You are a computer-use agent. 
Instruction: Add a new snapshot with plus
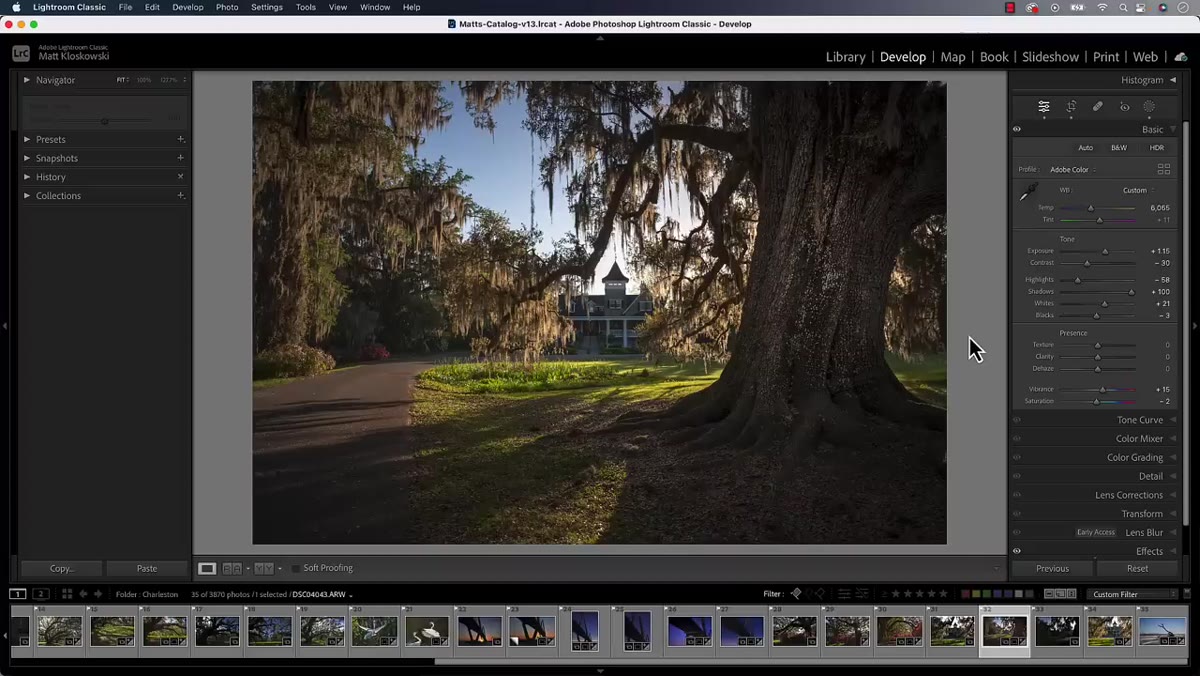pyautogui.click(x=181, y=158)
